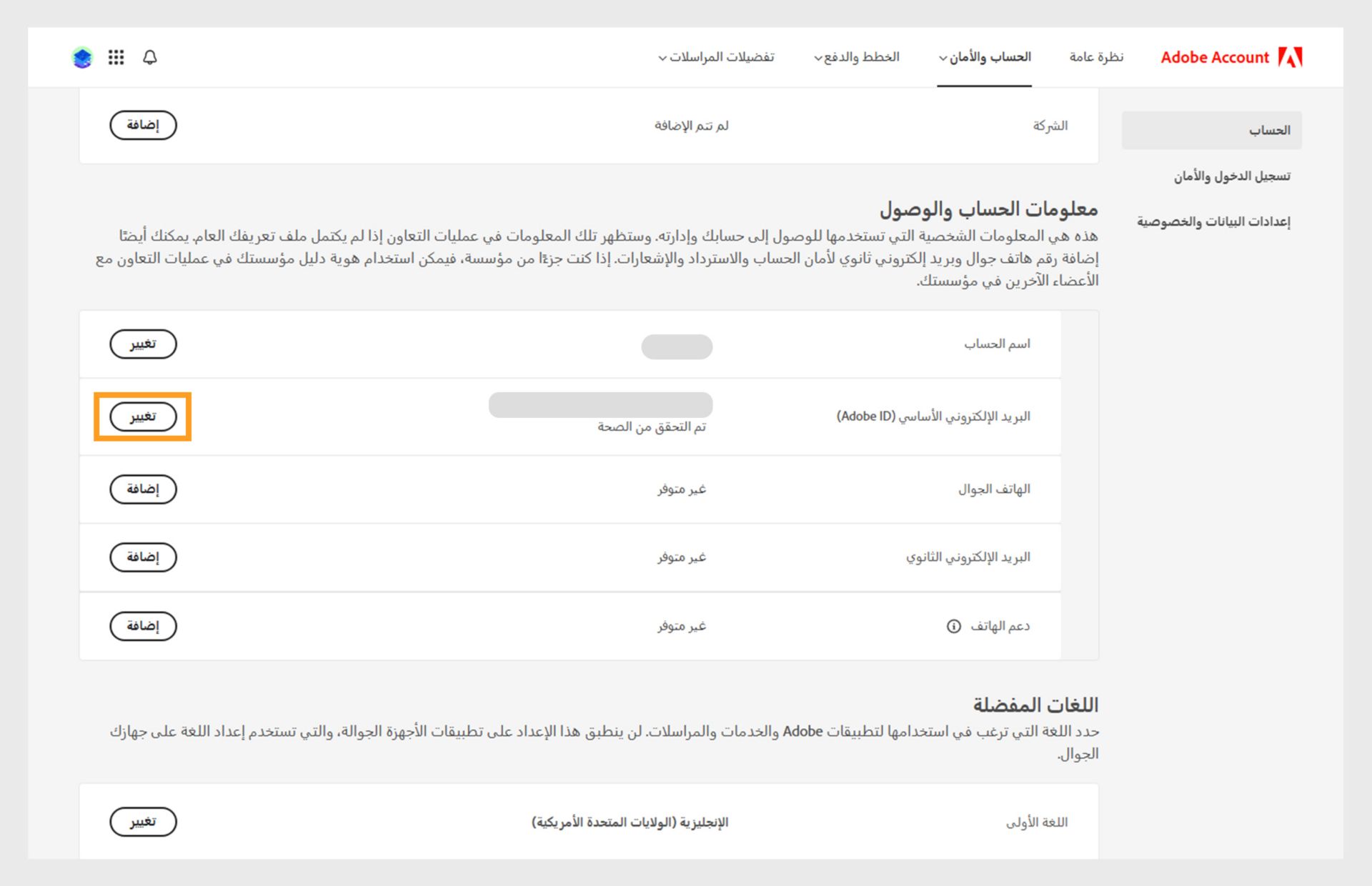The height and width of the screenshot is (886, 1372).
Task: Click the اللغات المفضلة heading
Action: (x=1035, y=705)
